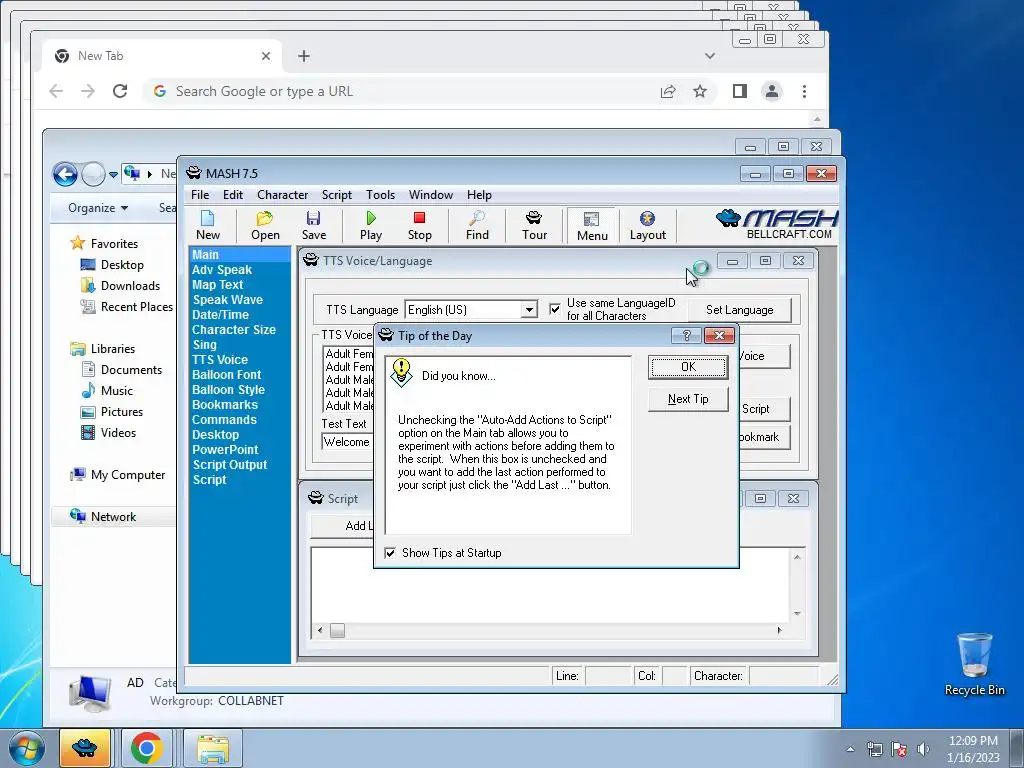Open the Windows Start menu

[x=27, y=748]
